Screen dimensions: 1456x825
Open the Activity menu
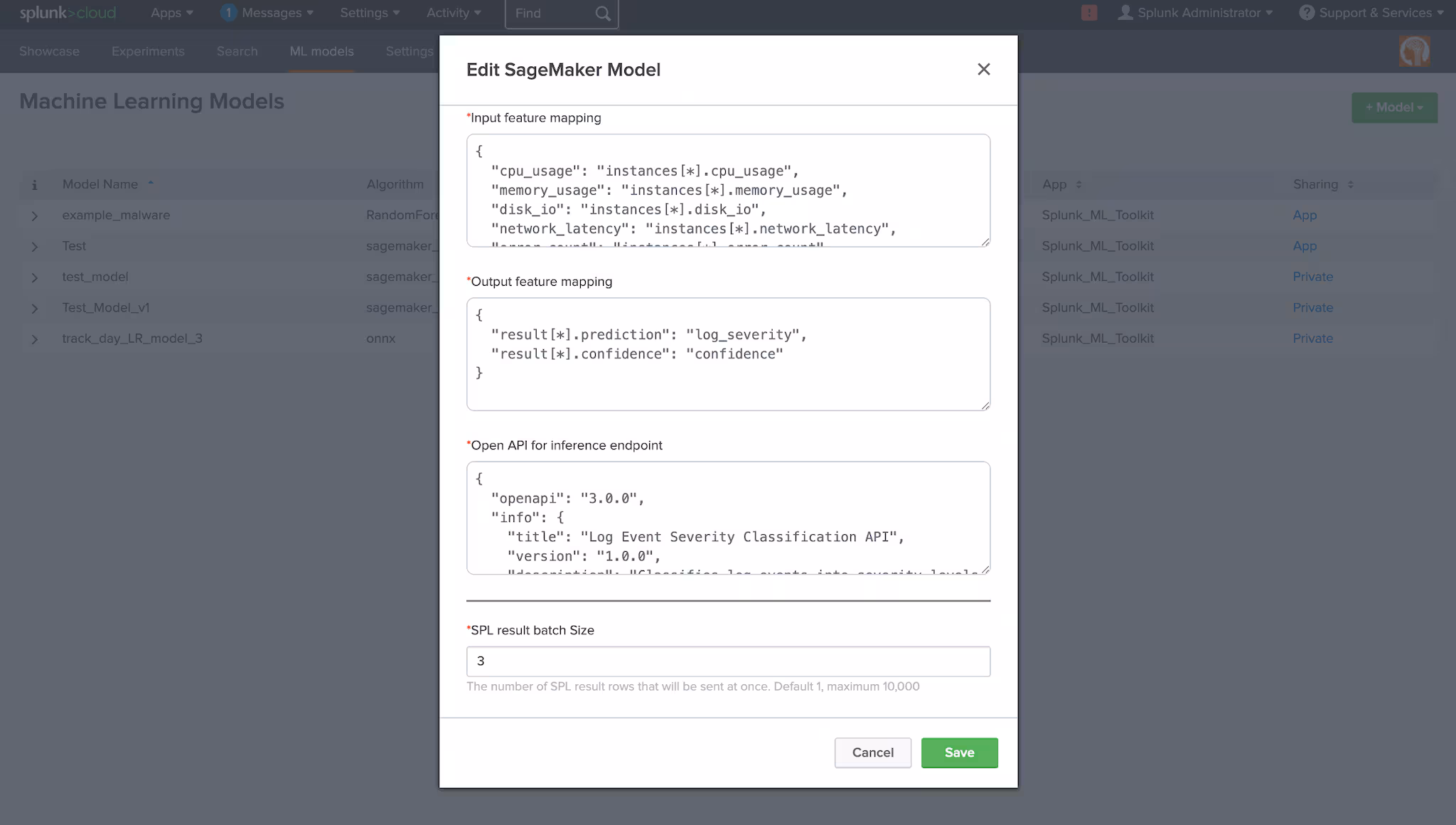coord(453,13)
